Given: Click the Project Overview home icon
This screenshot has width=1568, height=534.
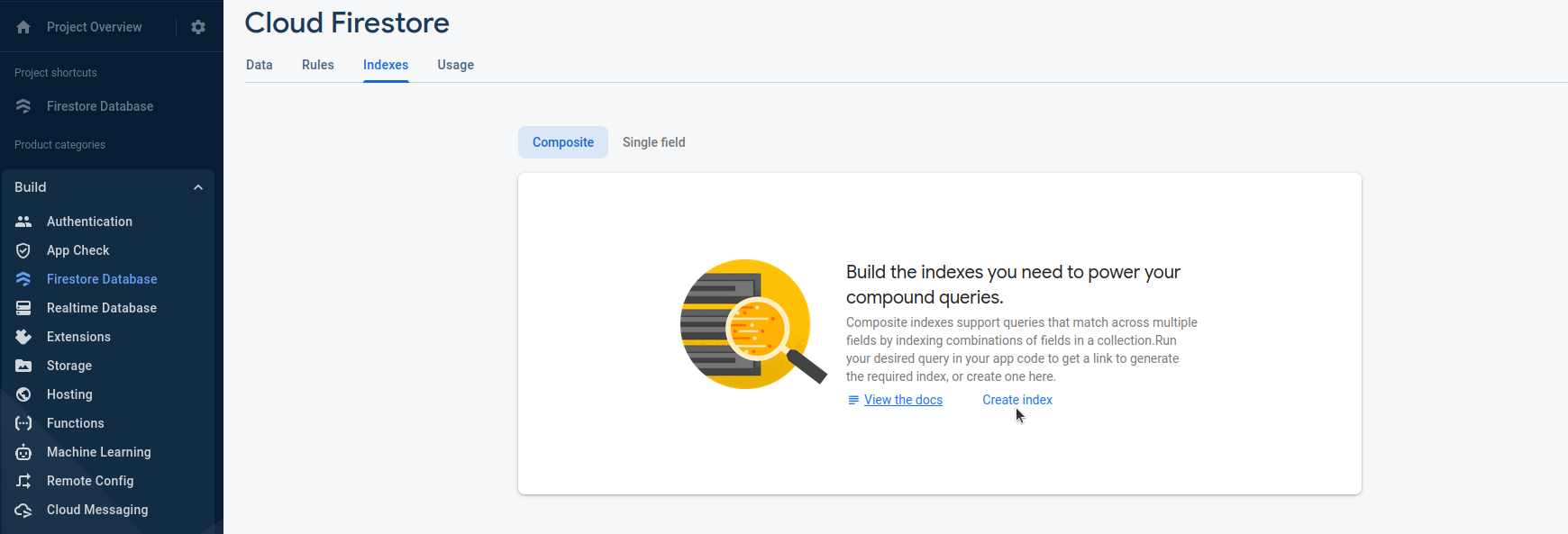Looking at the screenshot, I should (x=23, y=27).
